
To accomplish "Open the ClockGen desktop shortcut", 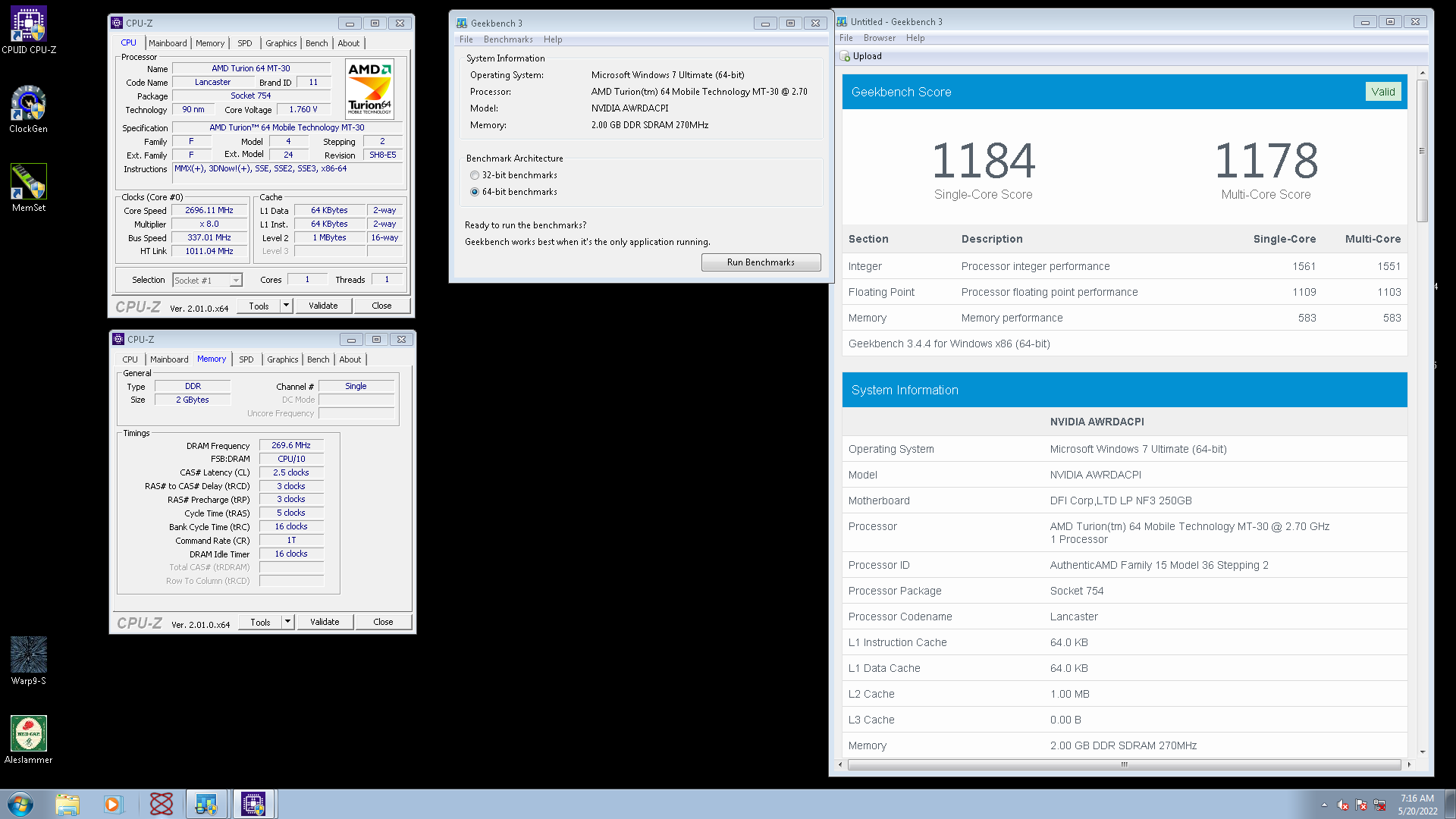I will tap(29, 109).
